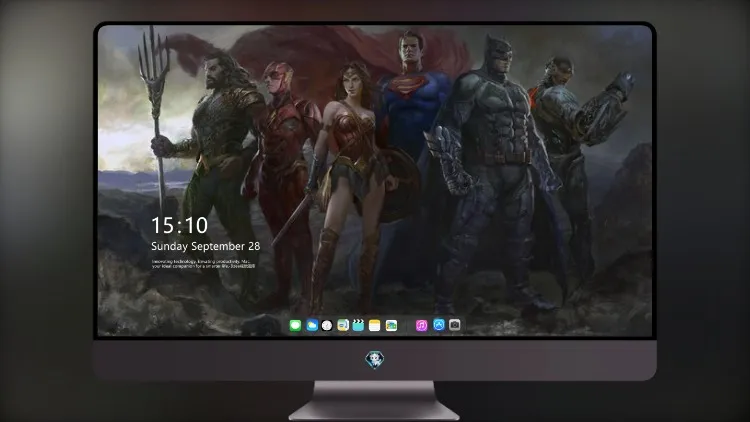This screenshot has width=750, height=422.
Task: Open the Clock app in the dock
Action: [x=327, y=326]
